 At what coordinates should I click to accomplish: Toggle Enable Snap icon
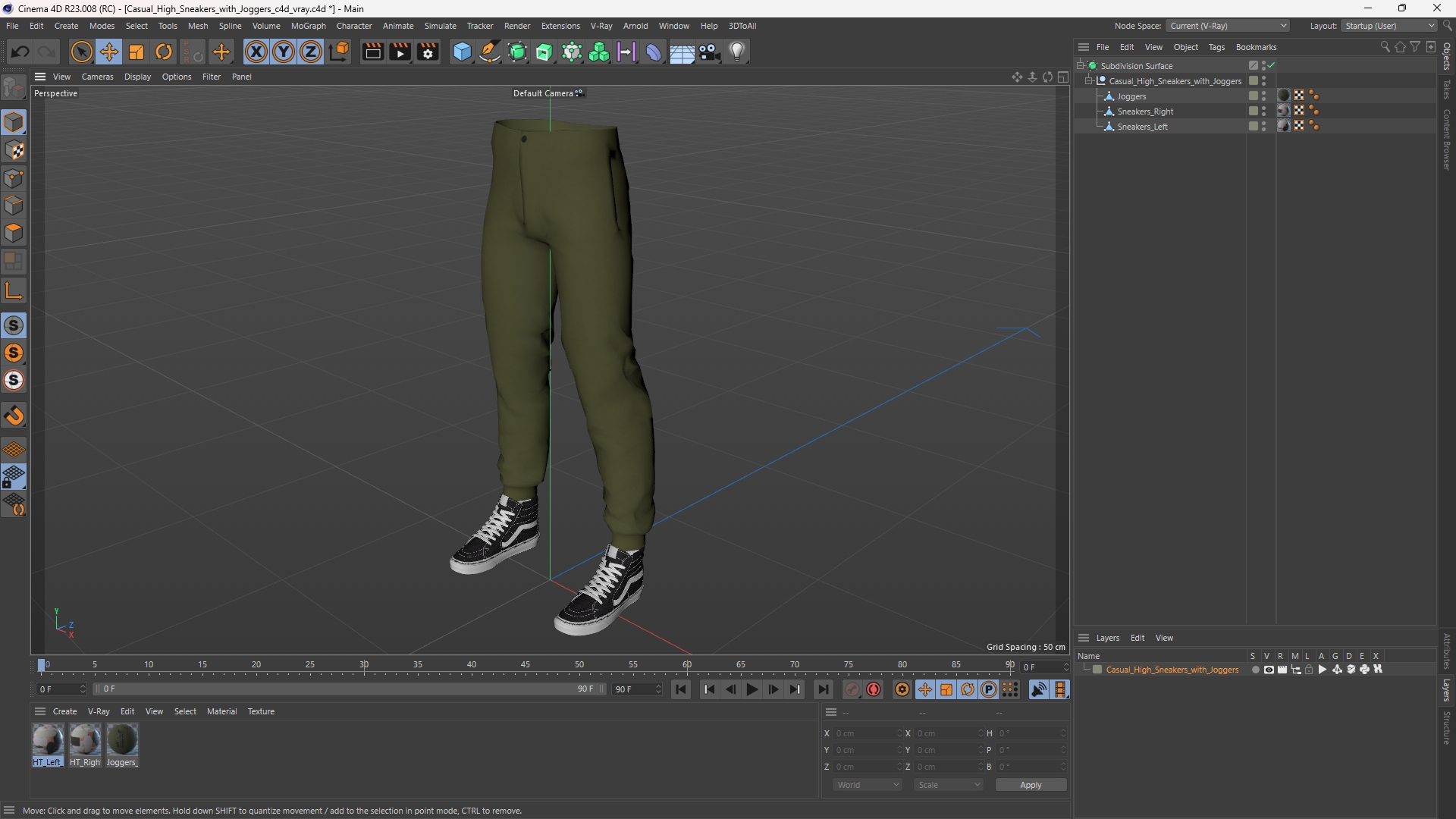pyautogui.click(x=14, y=326)
